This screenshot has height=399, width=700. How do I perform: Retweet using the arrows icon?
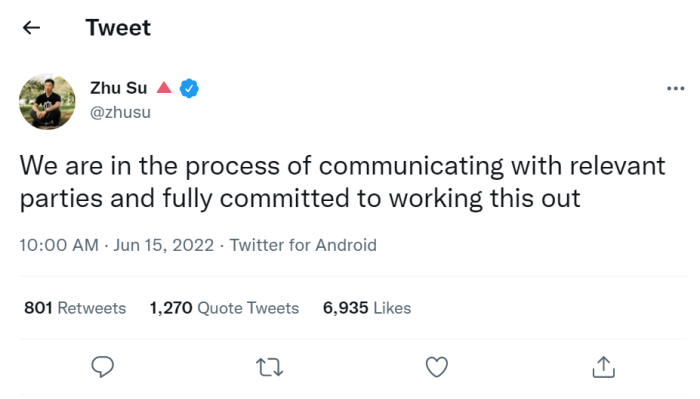270,367
